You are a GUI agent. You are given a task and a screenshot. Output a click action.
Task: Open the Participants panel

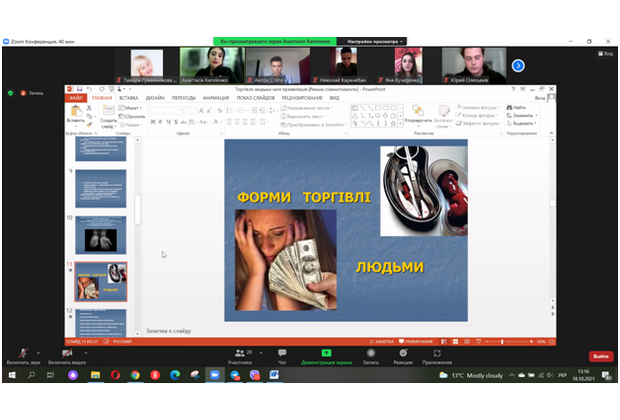click(239, 354)
